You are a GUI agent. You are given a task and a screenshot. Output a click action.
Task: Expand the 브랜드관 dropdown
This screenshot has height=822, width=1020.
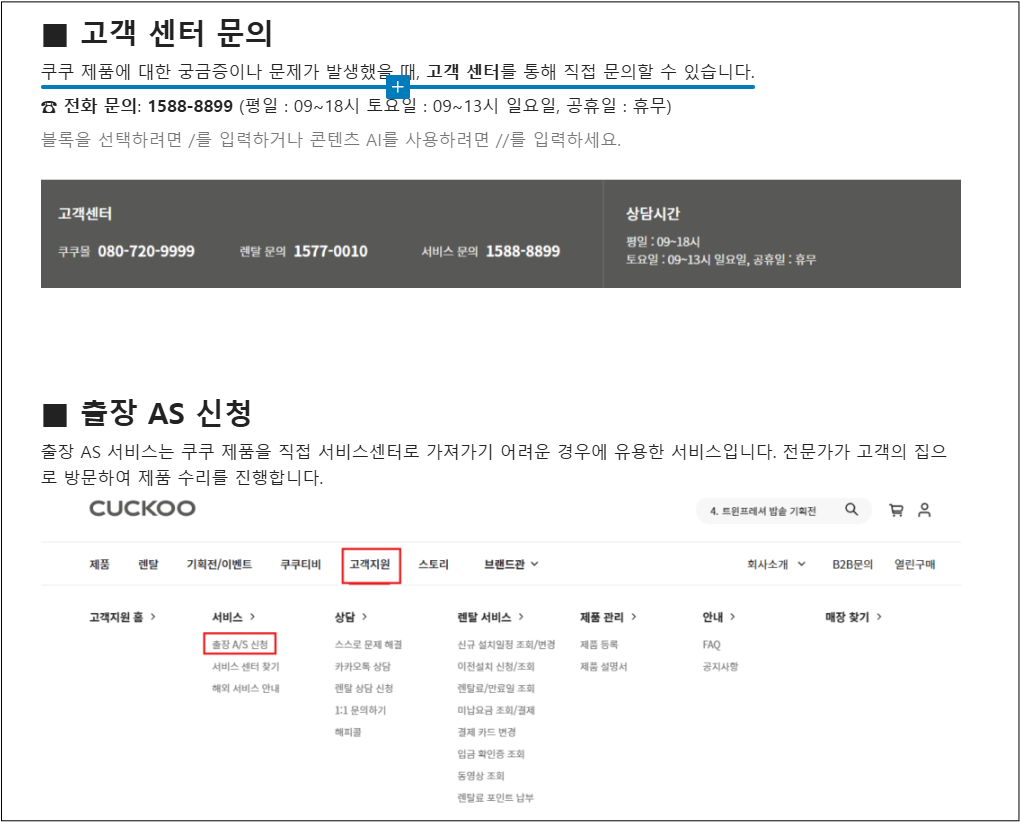[511, 564]
